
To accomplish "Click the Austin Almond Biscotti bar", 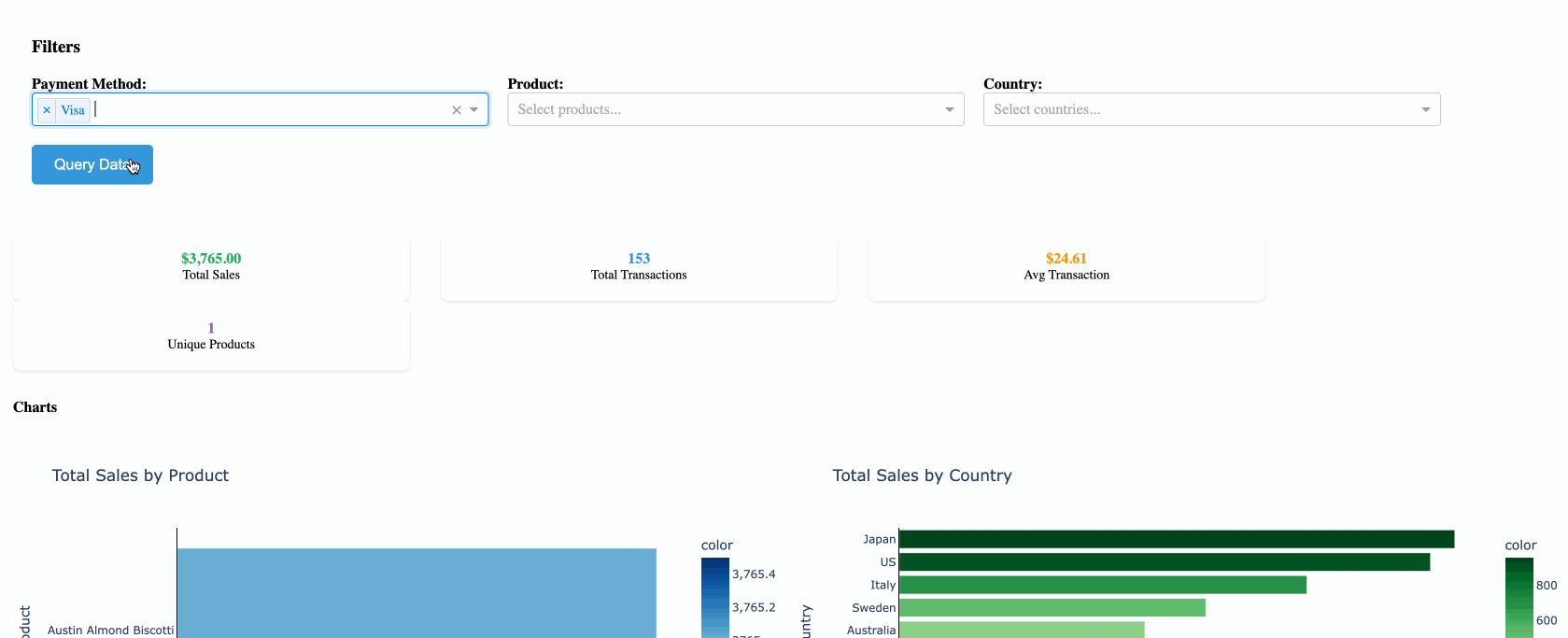I will pyautogui.click(x=417, y=593).
